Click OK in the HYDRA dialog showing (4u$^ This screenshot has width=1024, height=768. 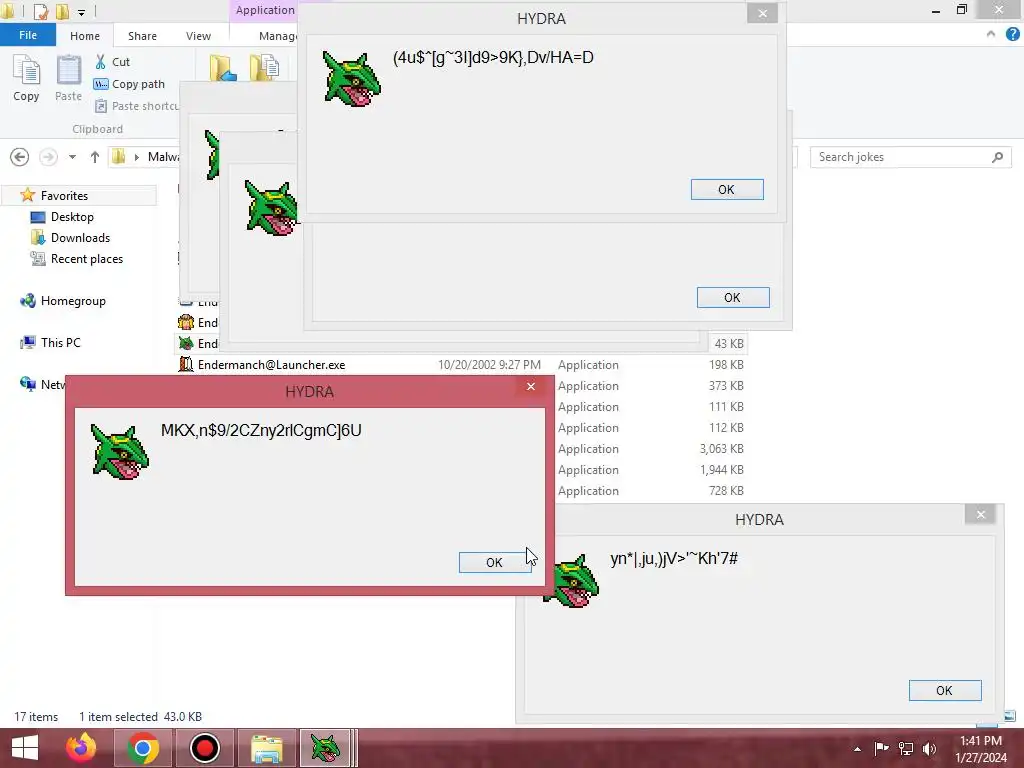[x=727, y=189]
